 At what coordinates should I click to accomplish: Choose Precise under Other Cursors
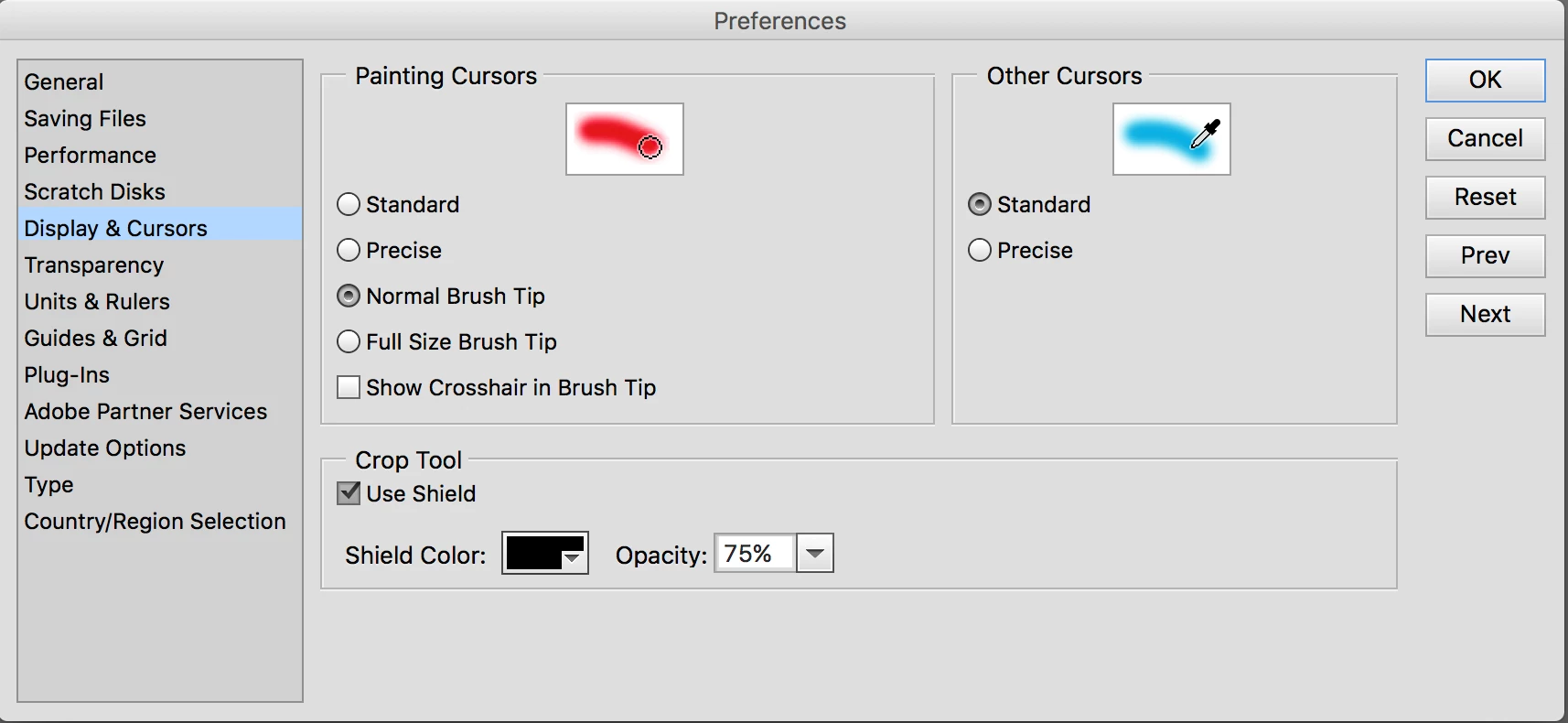(x=980, y=250)
